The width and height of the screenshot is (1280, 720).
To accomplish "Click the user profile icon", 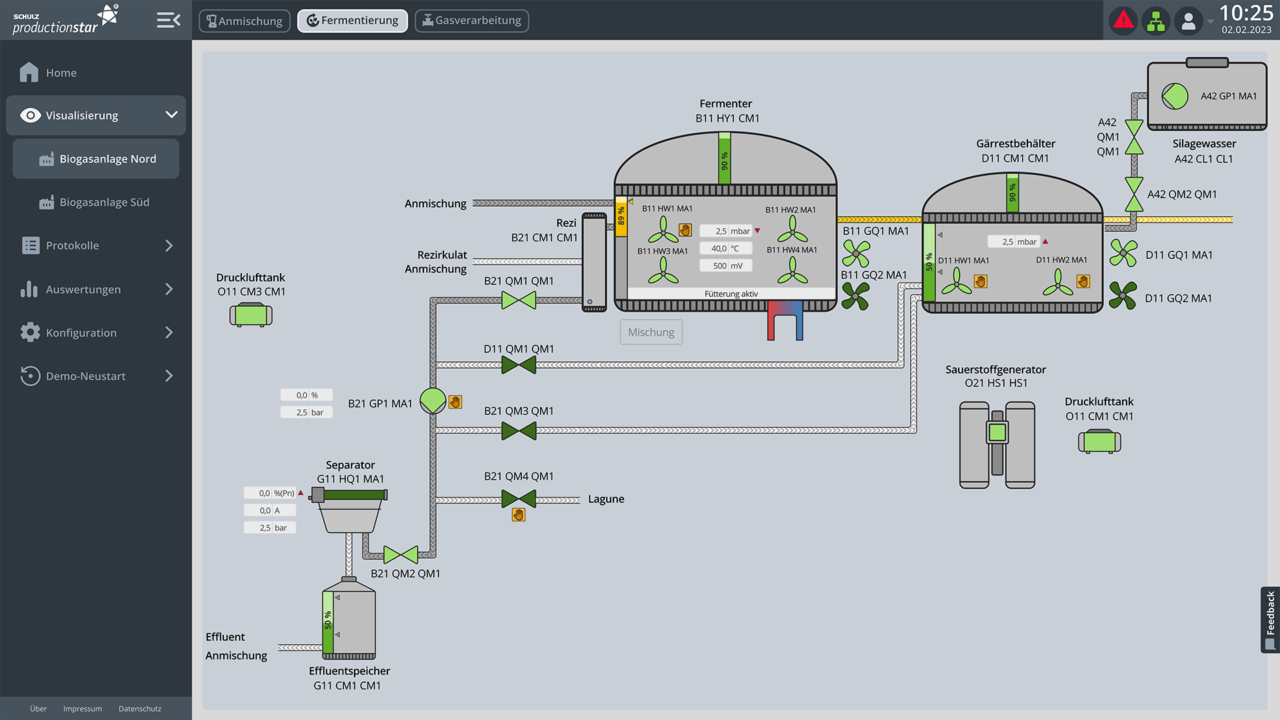I will click(x=1188, y=20).
